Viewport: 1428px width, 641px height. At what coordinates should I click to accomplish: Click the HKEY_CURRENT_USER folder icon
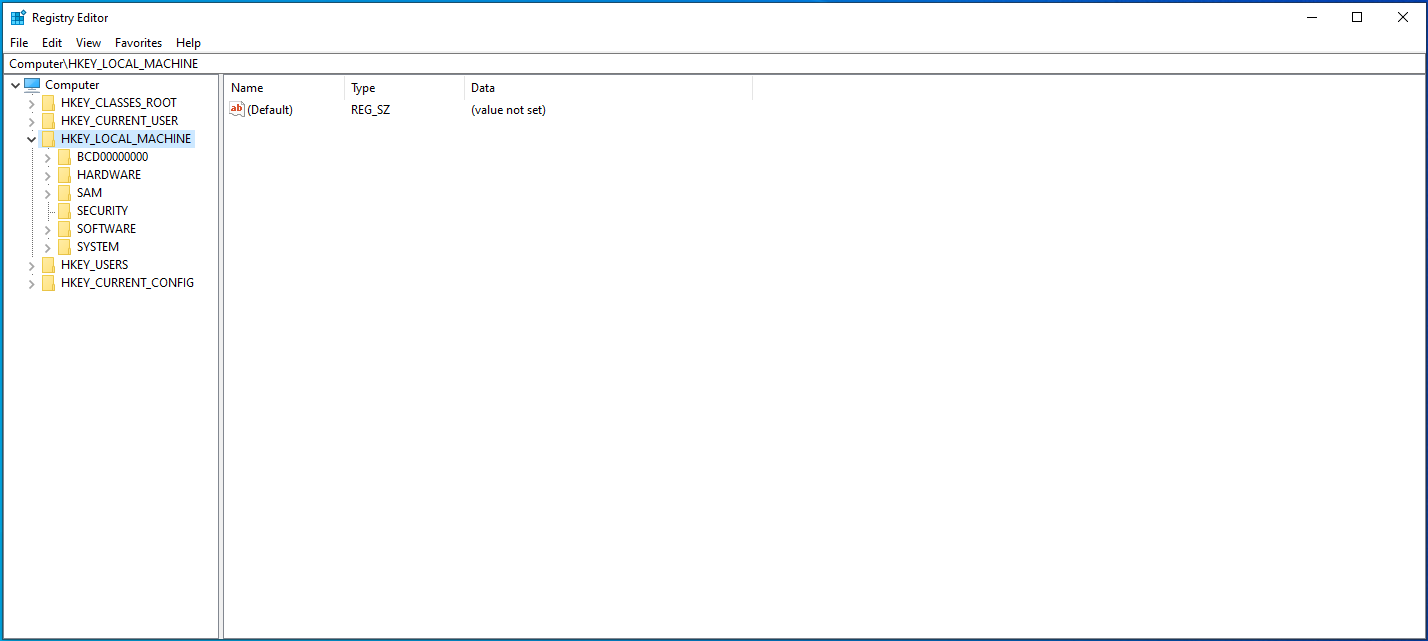click(x=48, y=121)
